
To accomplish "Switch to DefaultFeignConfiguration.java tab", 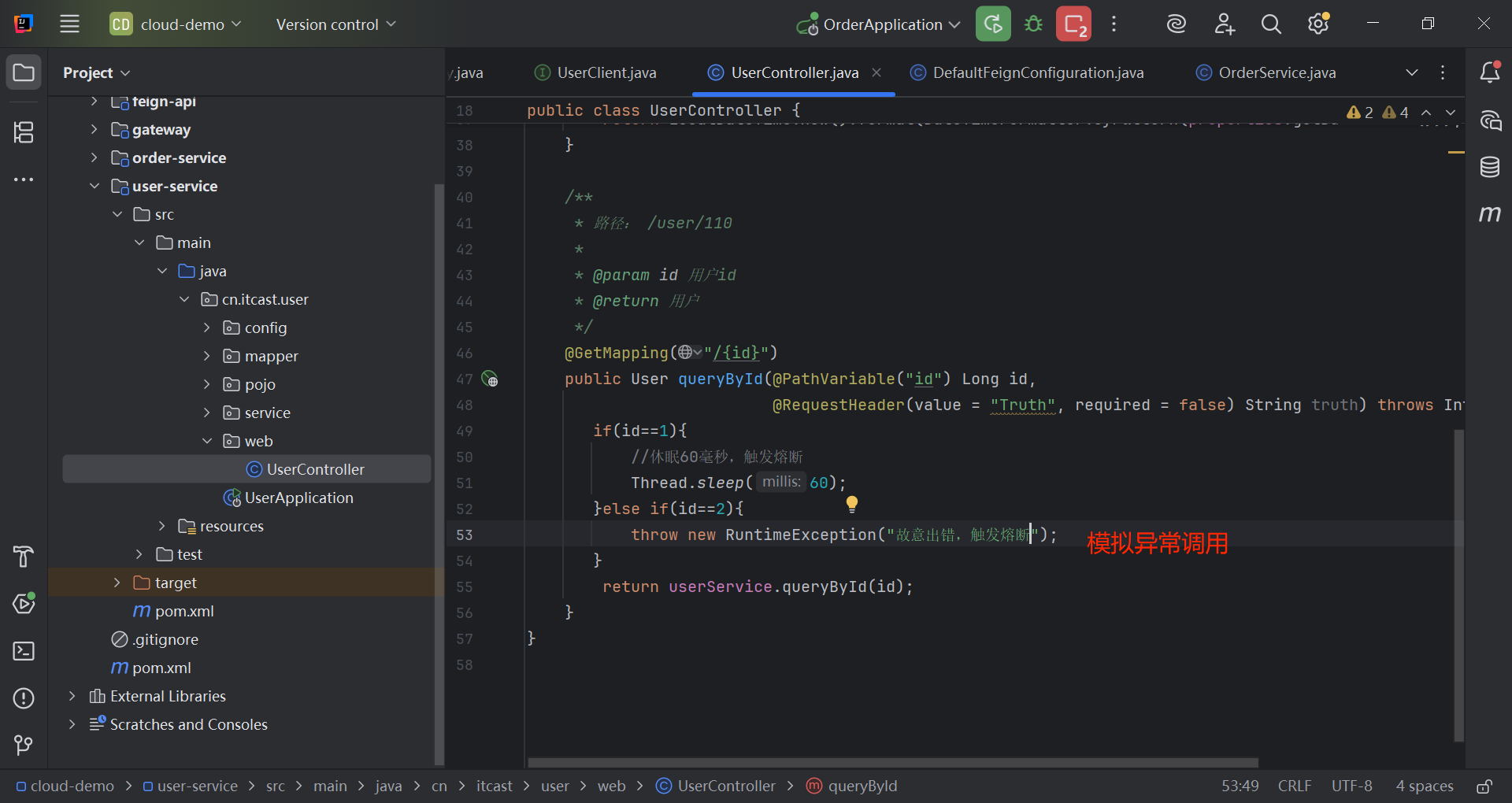I will coord(1027,72).
